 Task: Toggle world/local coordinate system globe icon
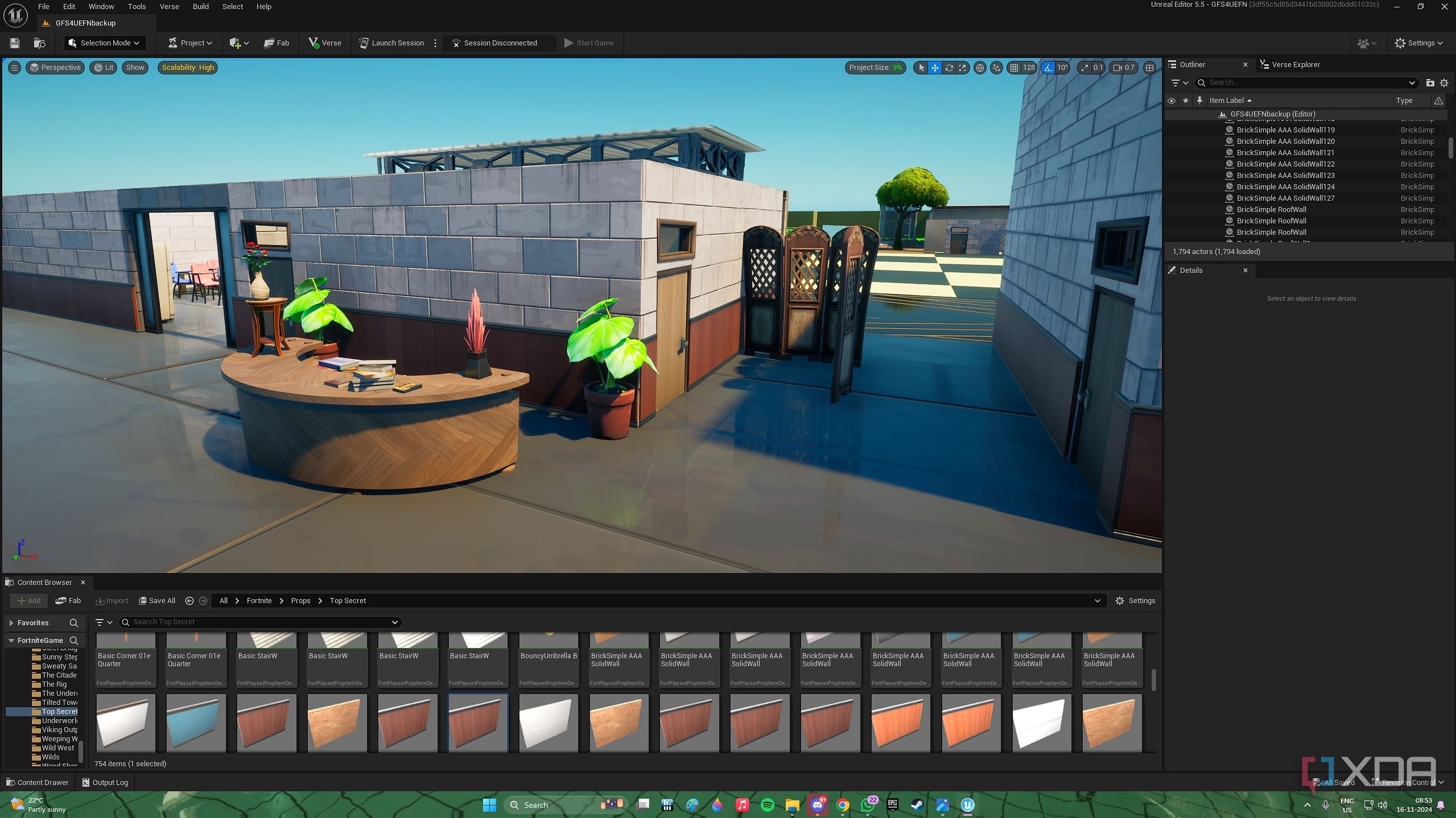(980, 68)
